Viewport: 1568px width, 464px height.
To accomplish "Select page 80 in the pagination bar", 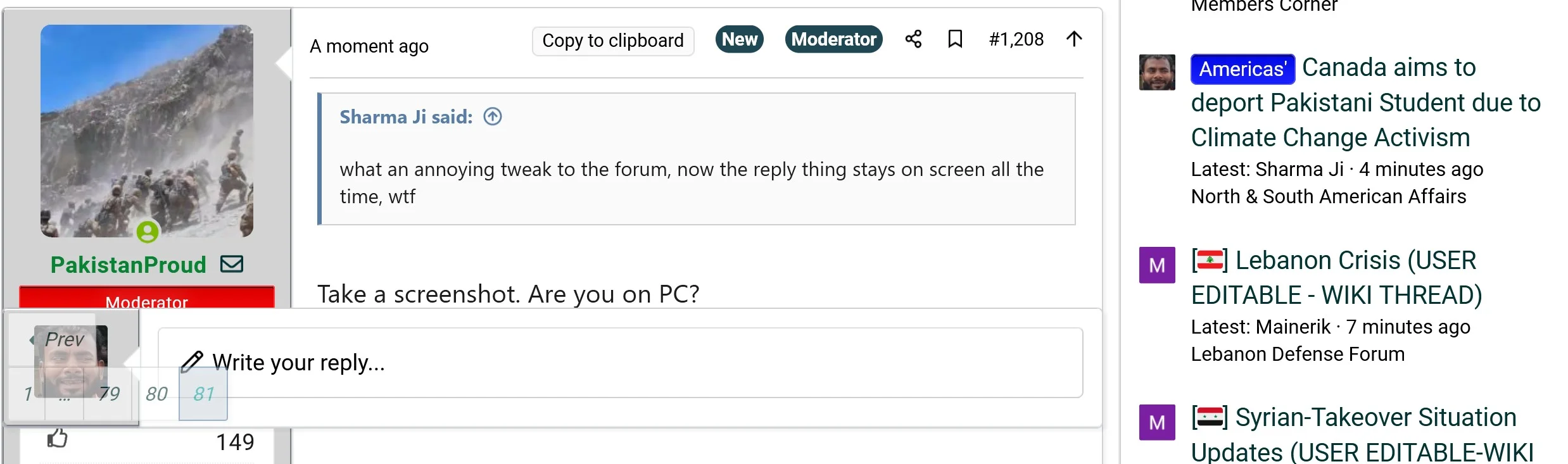I will pyautogui.click(x=156, y=394).
